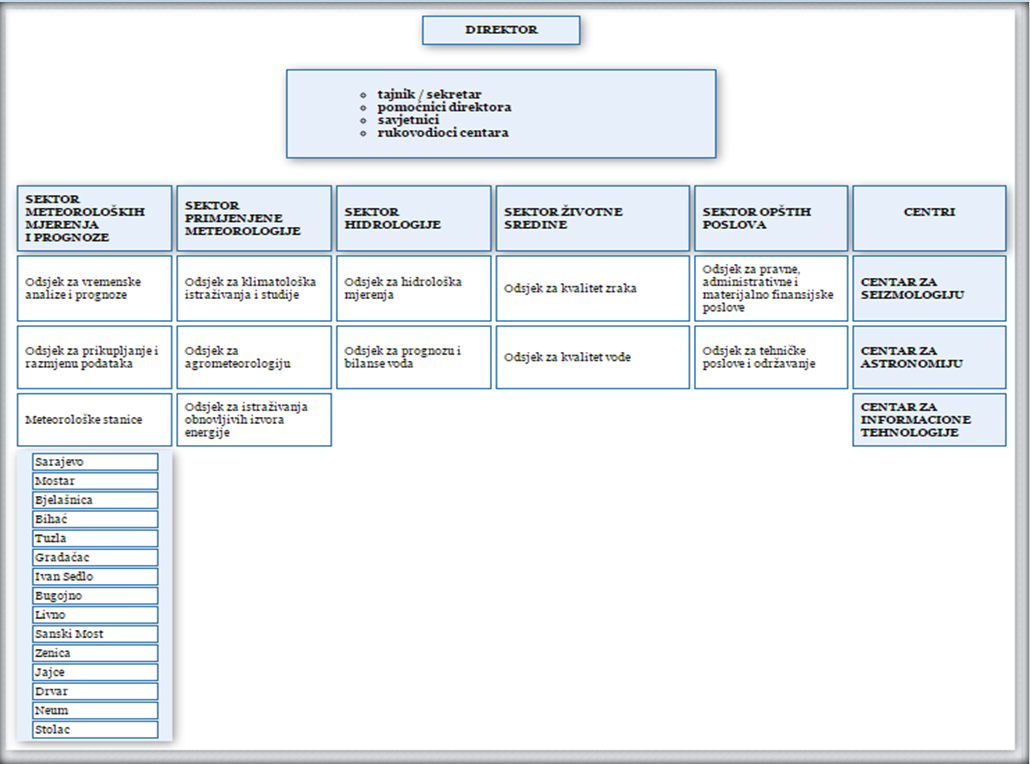Viewport: 1030px width, 764px height.
Task: Select the Sanski Most station
Action: click(x=95, y=634)
